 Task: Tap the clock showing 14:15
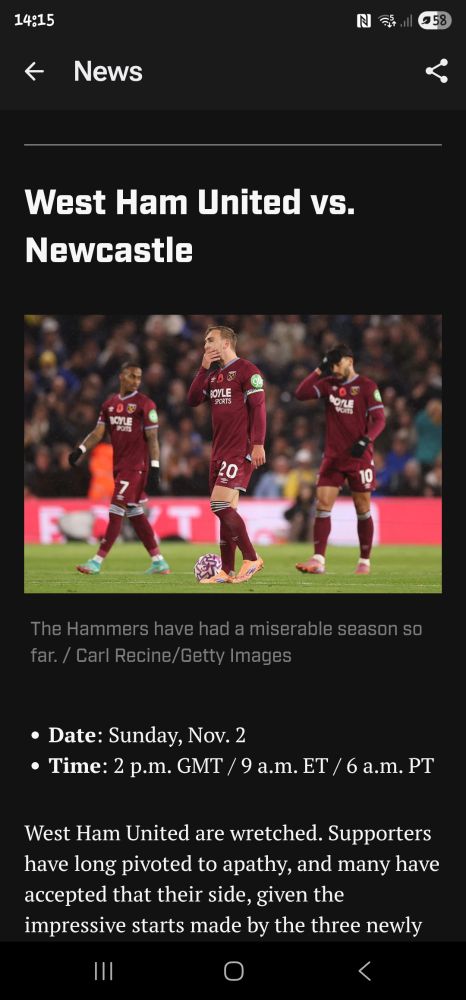point(34,20)
